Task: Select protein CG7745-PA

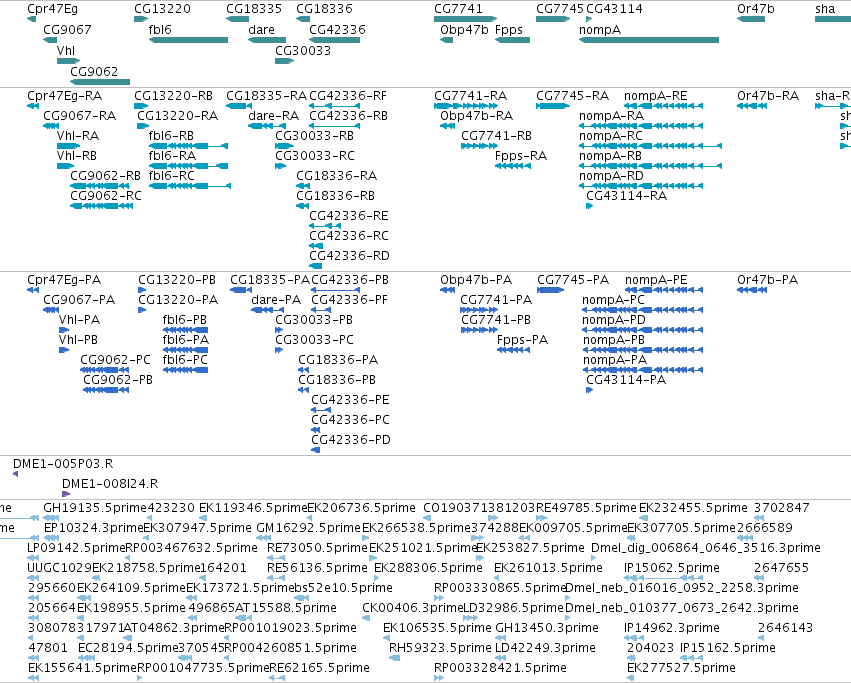Action: click(573, 280)
